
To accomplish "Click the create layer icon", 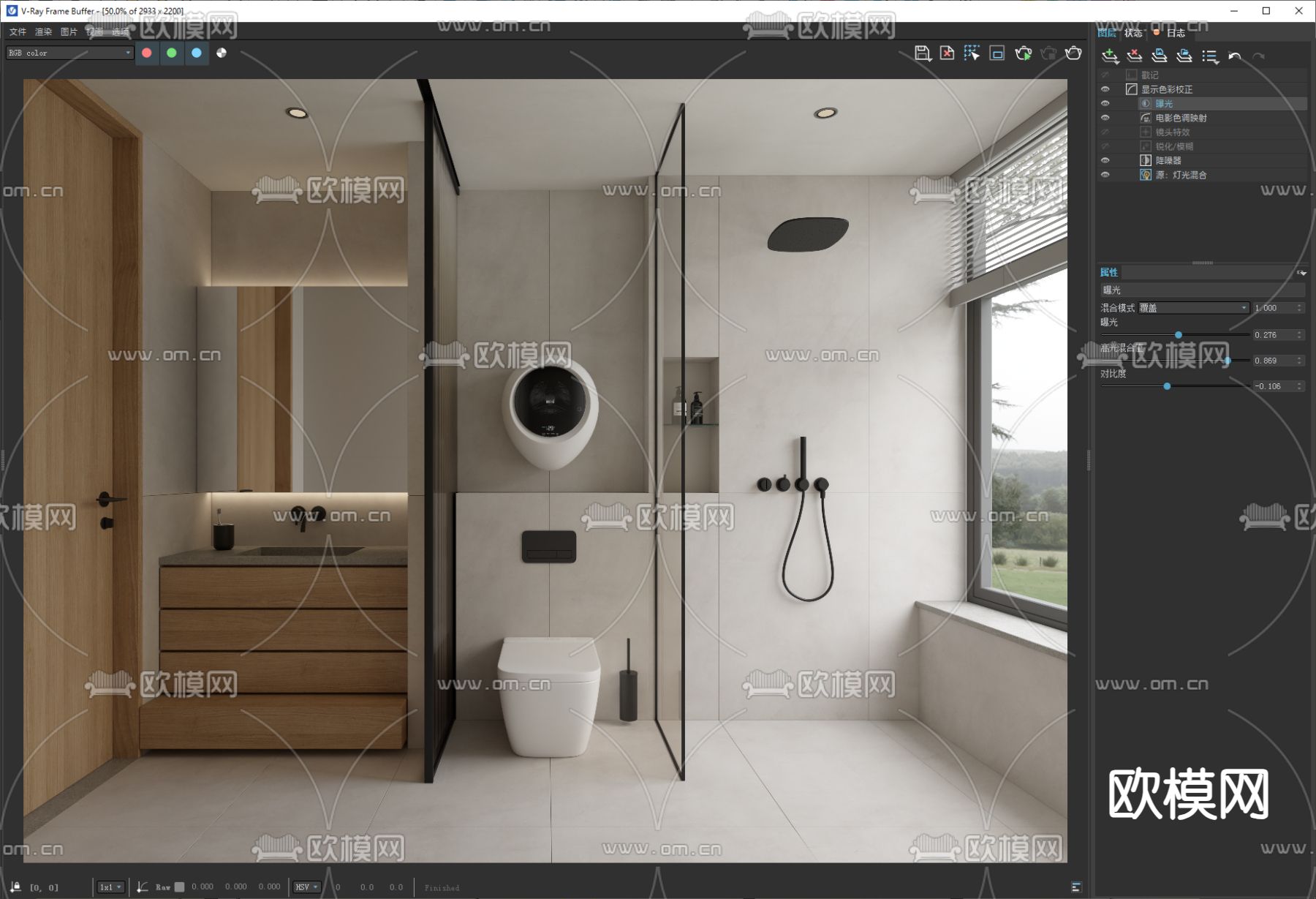I will 1110,56.
